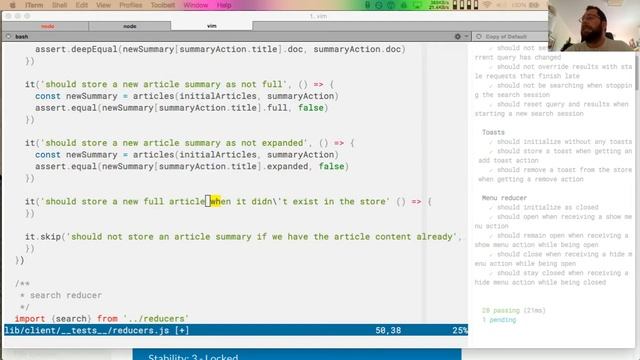Image resolution: width=640 pixels, height=360 pixels.
Task: Click the import {search} from '../reducers' line
Action: [x=102, y=318]
